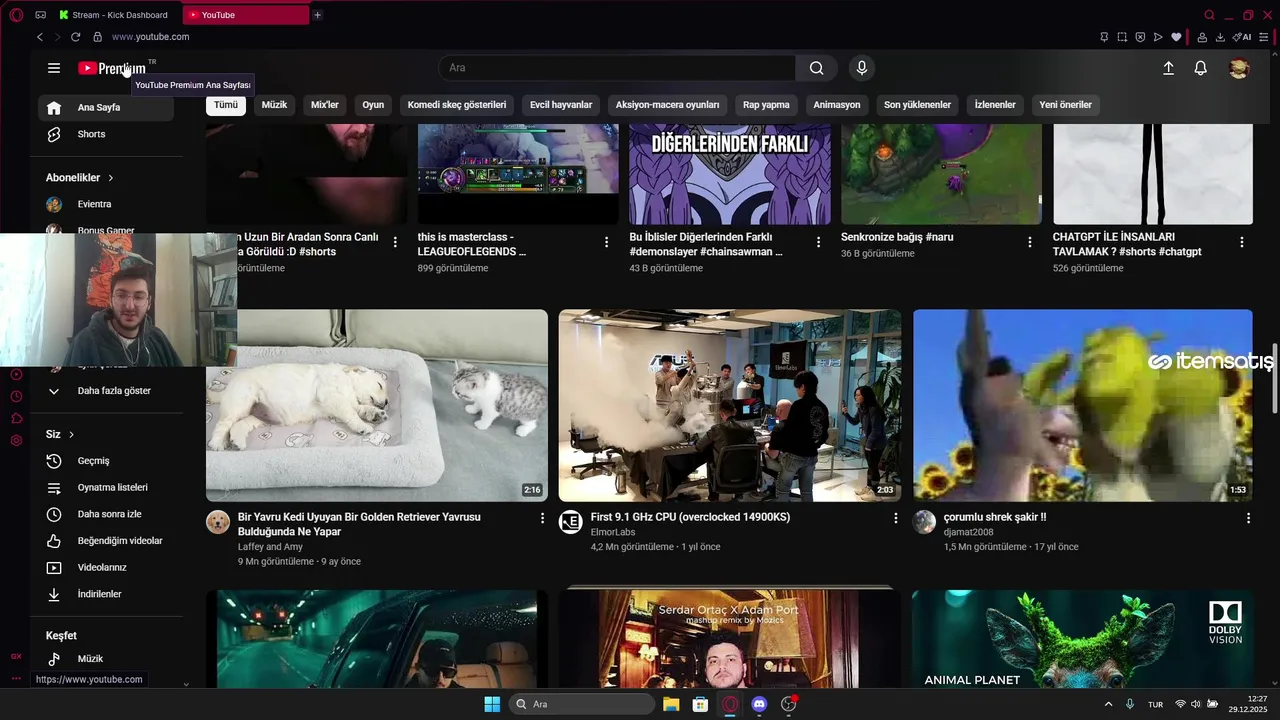Open a new browser tab
This screenshot has width=1280, height=720.
(318, 15)
